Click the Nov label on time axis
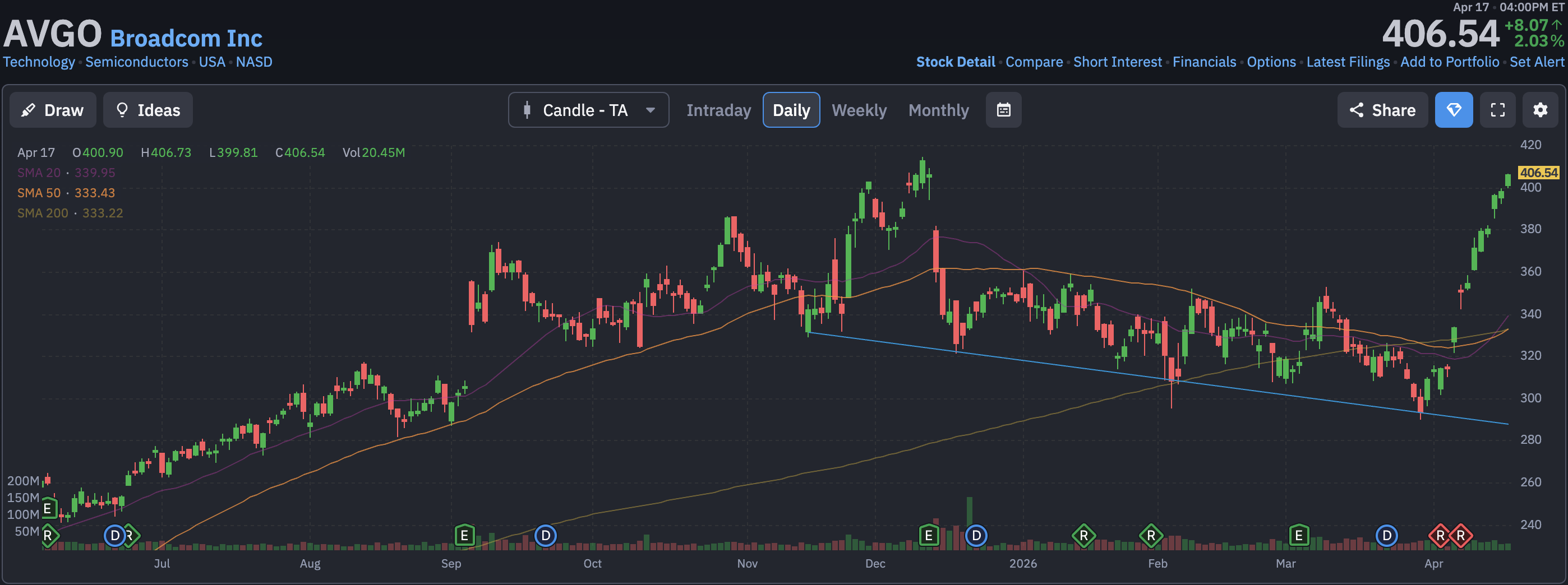The height and width of the screenshot is (585, 1568). (747, 564)
